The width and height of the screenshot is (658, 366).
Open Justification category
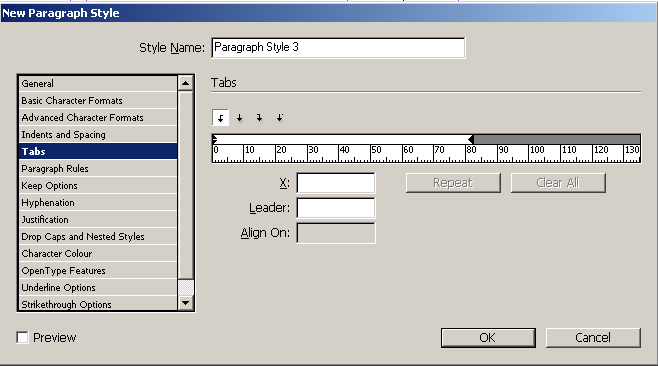[x=98, y=220]
